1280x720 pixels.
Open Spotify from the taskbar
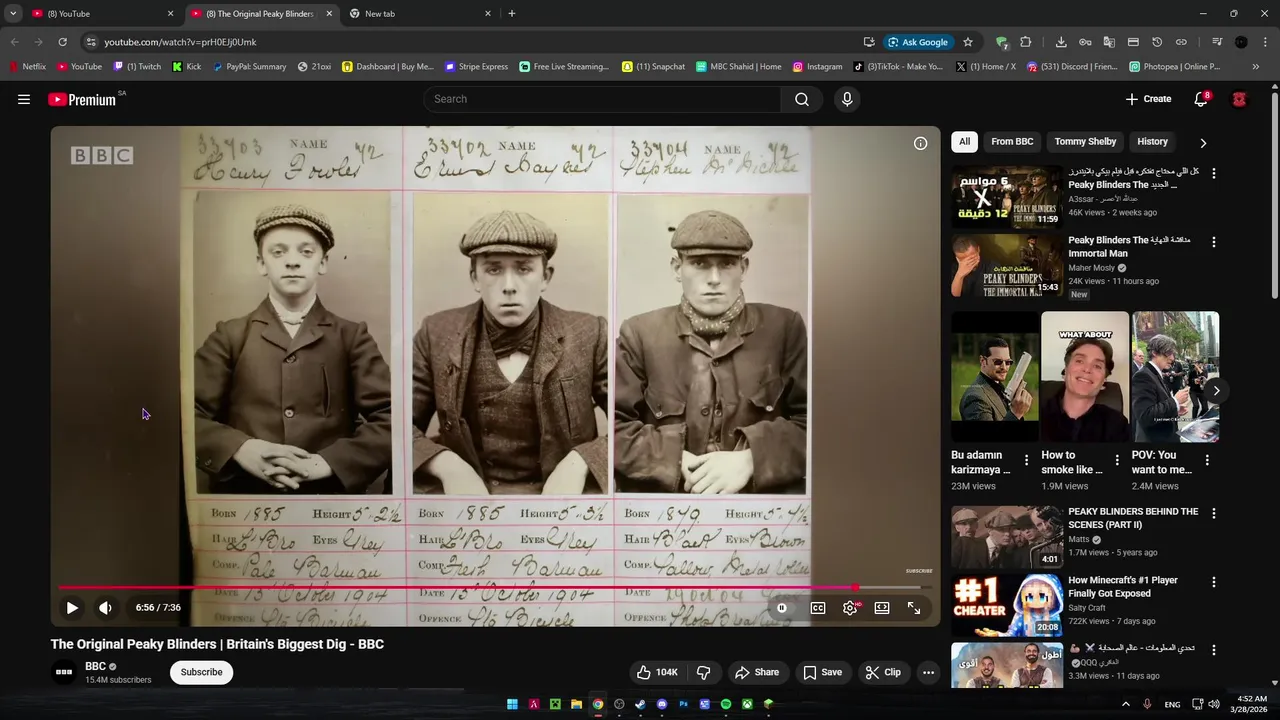point(726,704)
